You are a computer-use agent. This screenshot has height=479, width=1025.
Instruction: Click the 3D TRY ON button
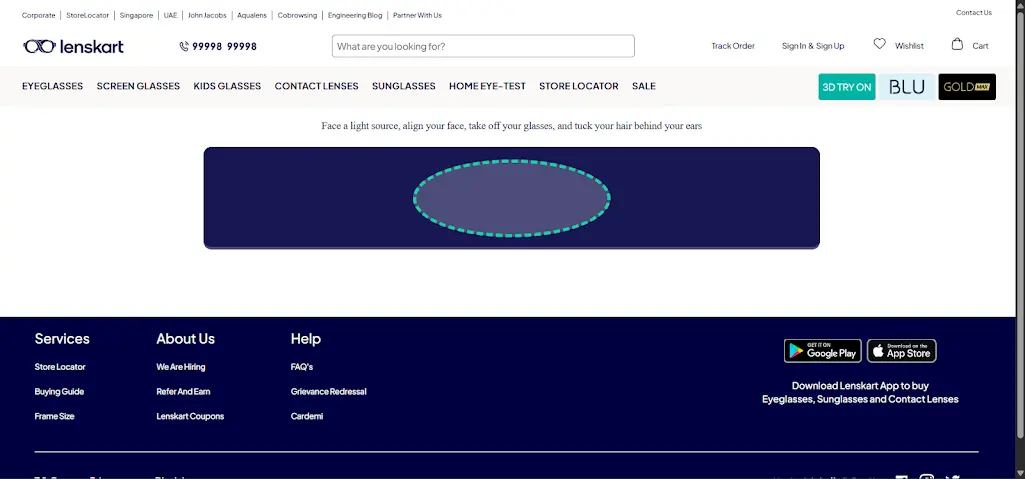(847, 87)
